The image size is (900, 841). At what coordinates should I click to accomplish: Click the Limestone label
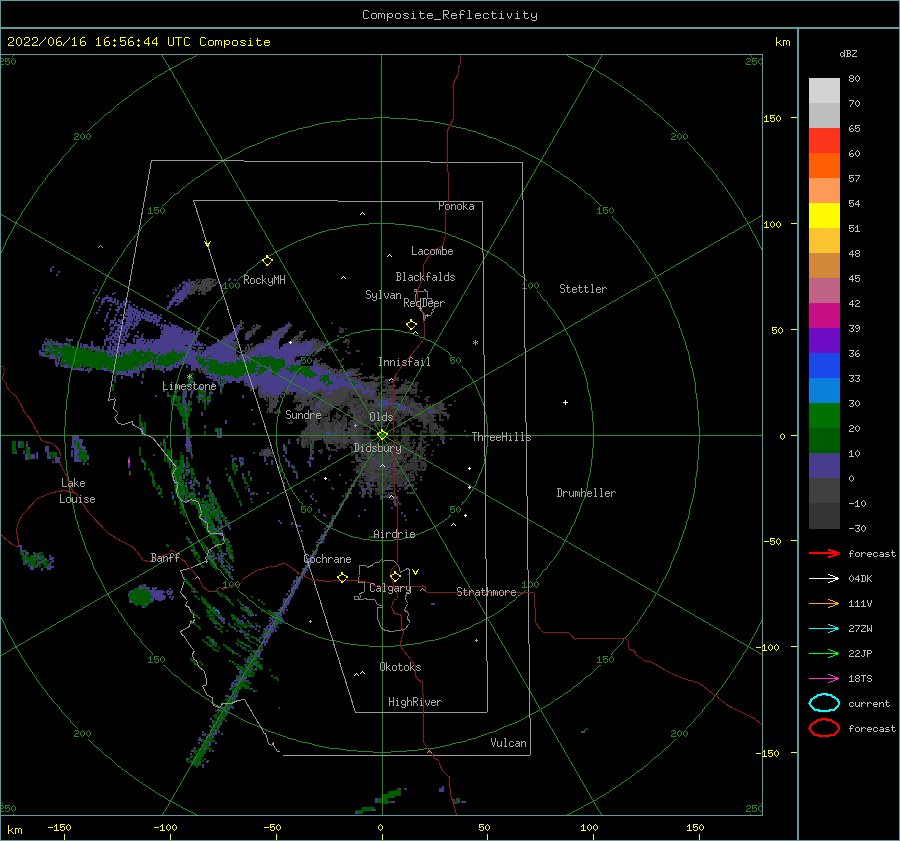tap(189, 386)
